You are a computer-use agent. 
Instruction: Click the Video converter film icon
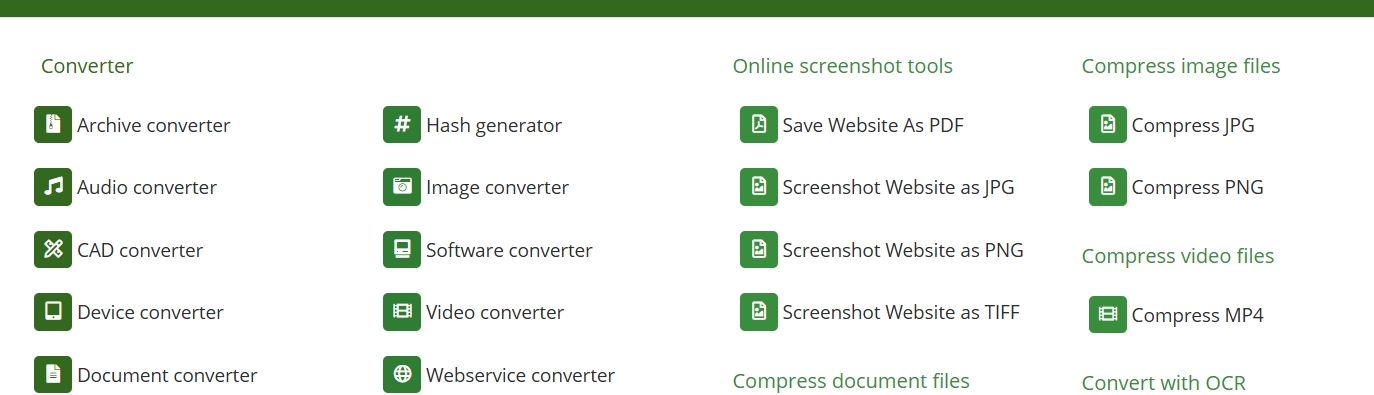click(402, 312)
